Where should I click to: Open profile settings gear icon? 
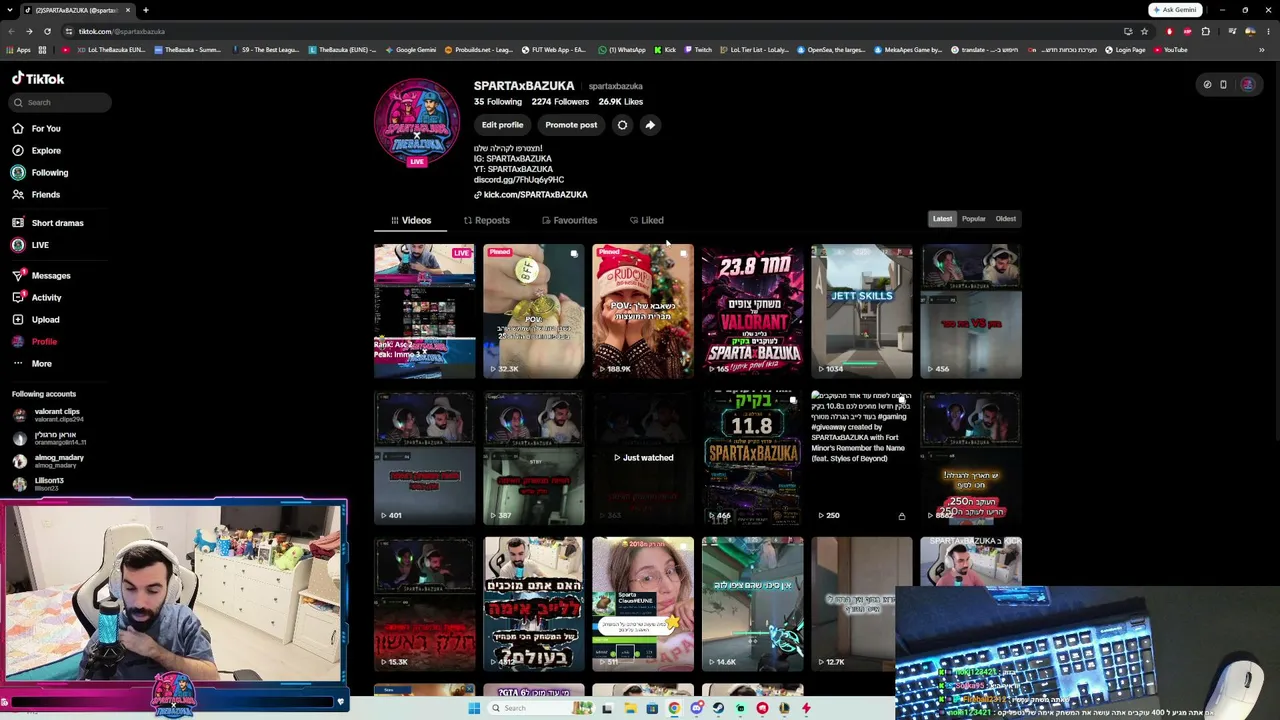coord(622,125)
